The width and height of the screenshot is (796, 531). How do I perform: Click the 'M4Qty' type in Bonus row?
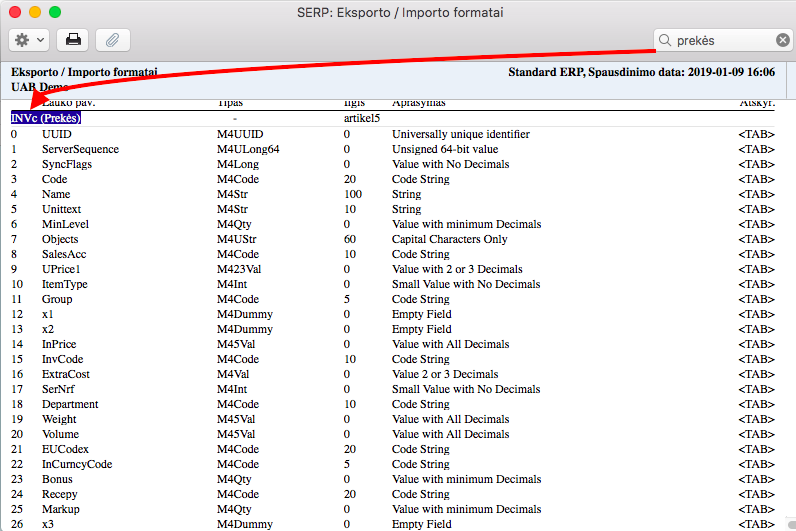234,479
